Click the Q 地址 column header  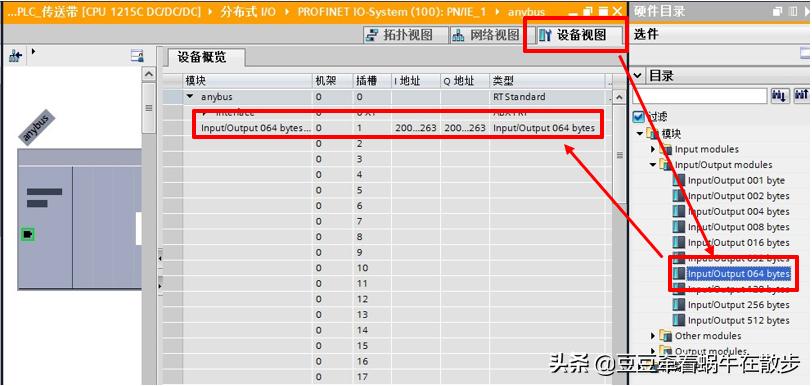pyautogui.click(x=465, y=81)
